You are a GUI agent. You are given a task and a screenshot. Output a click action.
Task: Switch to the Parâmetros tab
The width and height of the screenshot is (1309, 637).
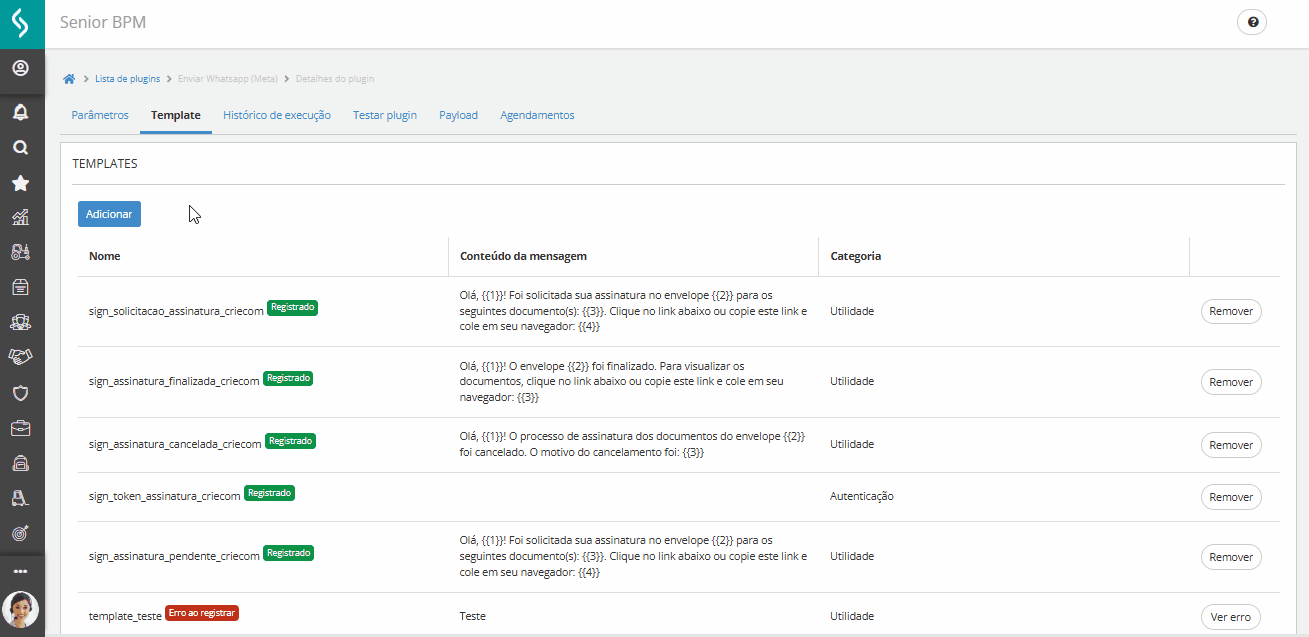[x=100, y=115]
